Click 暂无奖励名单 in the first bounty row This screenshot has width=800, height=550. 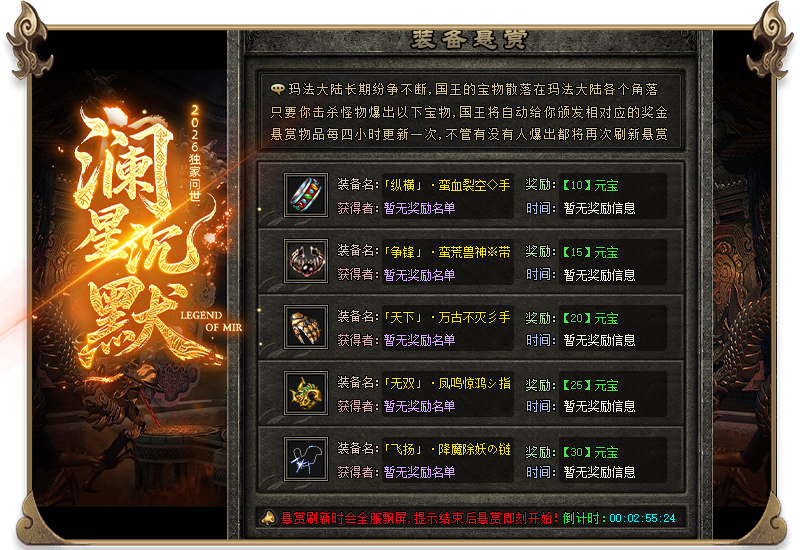tap(419, 208)
